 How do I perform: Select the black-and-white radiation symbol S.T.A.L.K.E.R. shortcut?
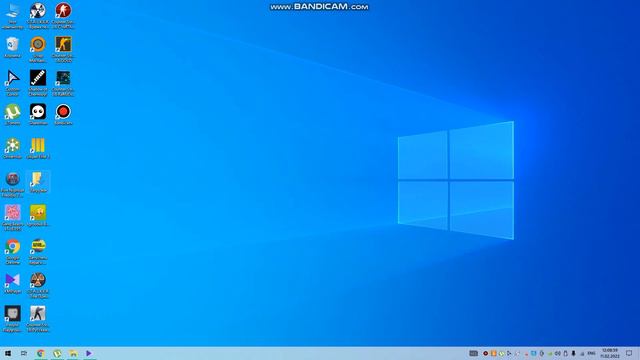pyautogui.click(x=38, y=16)
